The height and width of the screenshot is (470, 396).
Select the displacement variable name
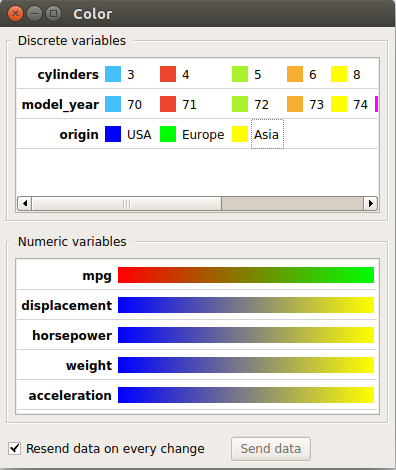point(66,306)
